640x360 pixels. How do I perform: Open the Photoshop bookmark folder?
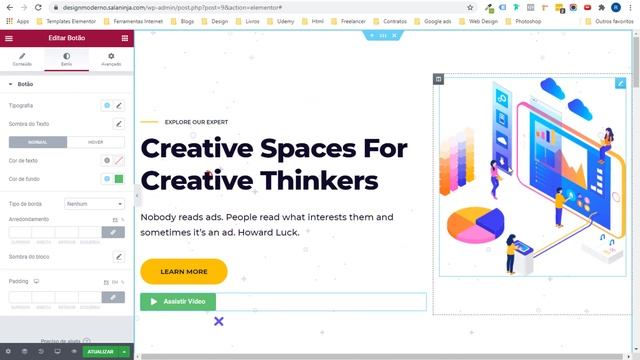524,21
